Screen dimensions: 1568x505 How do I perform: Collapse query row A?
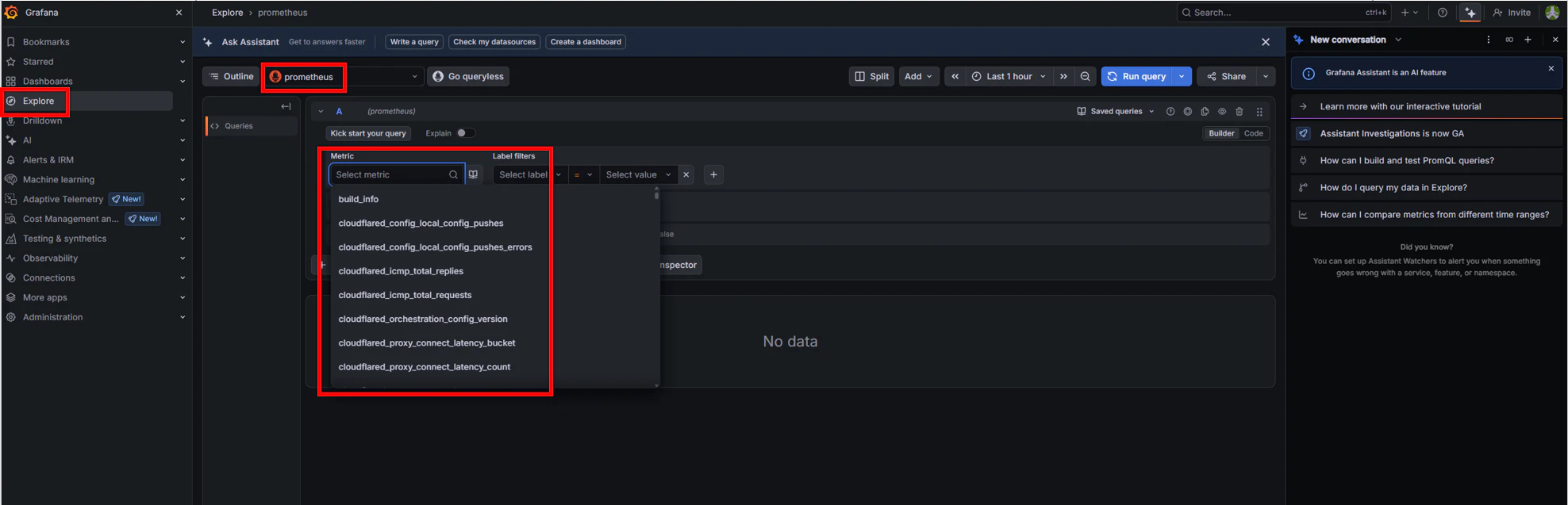tap(321, 112)
